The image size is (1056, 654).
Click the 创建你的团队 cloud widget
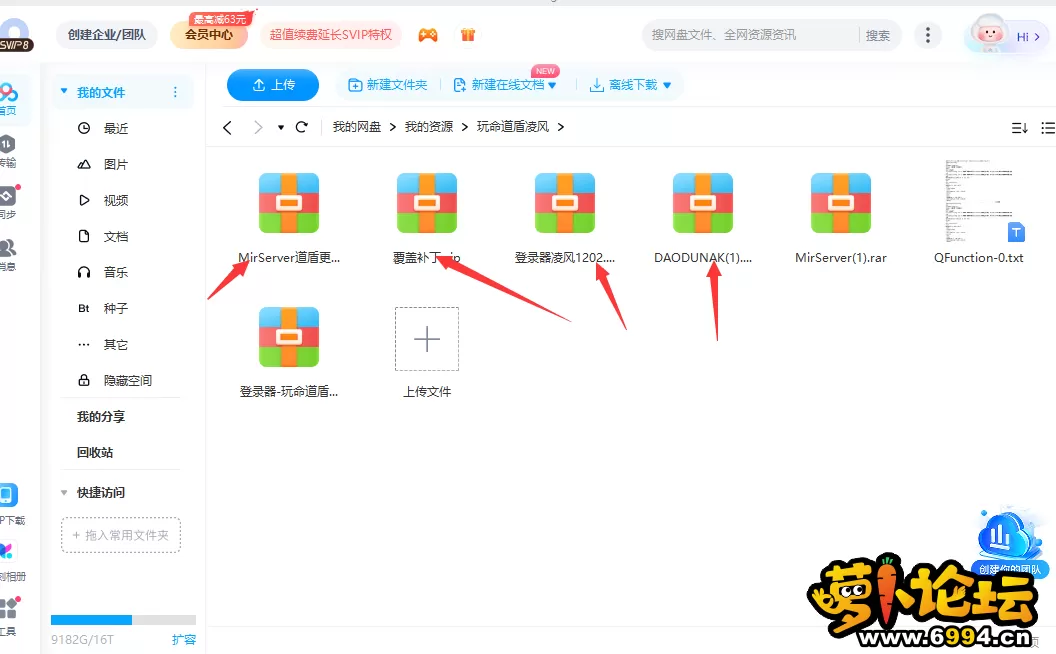[1009, 544]
